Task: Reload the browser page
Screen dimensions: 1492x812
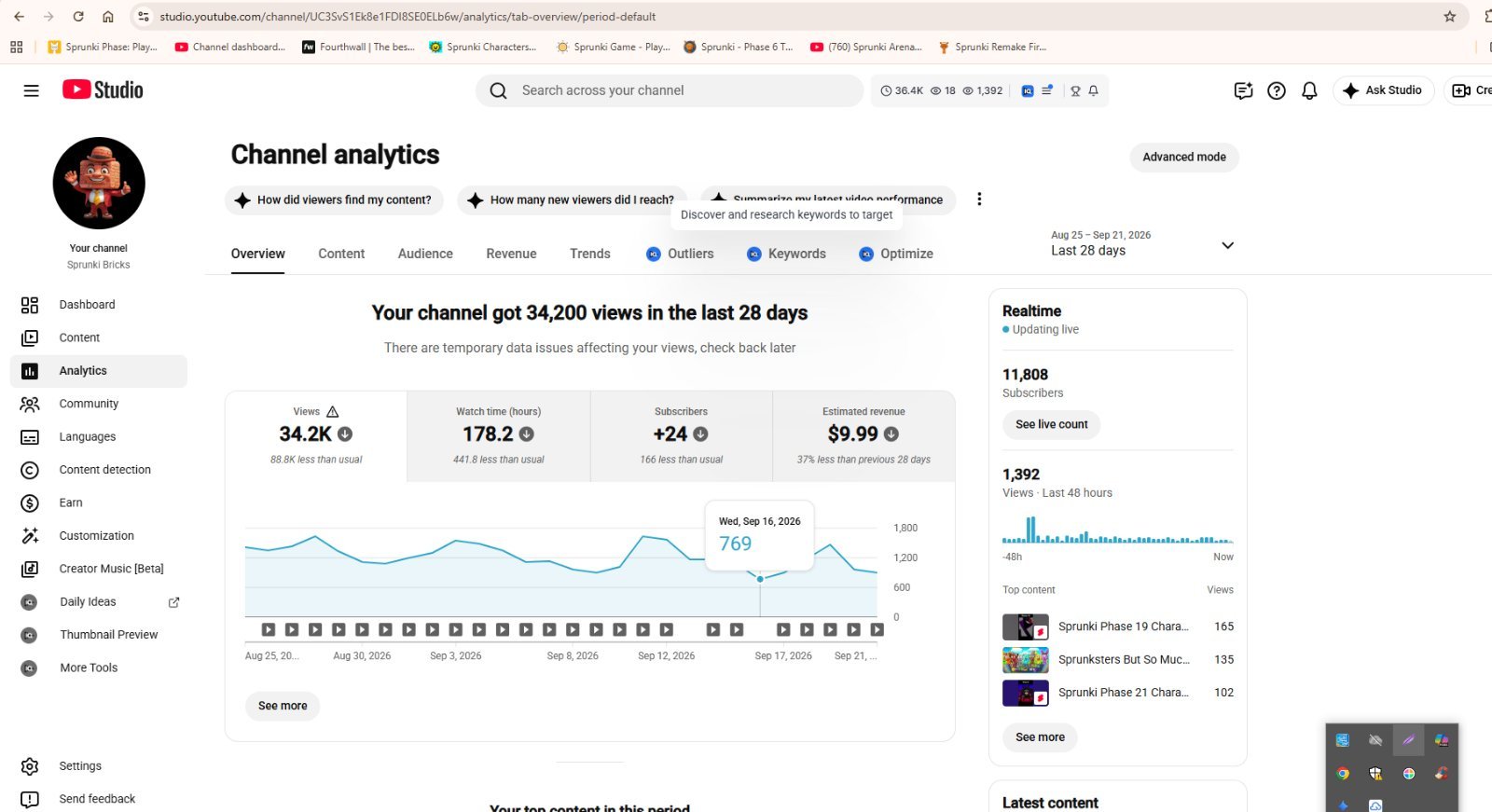Action: [78, 17]
